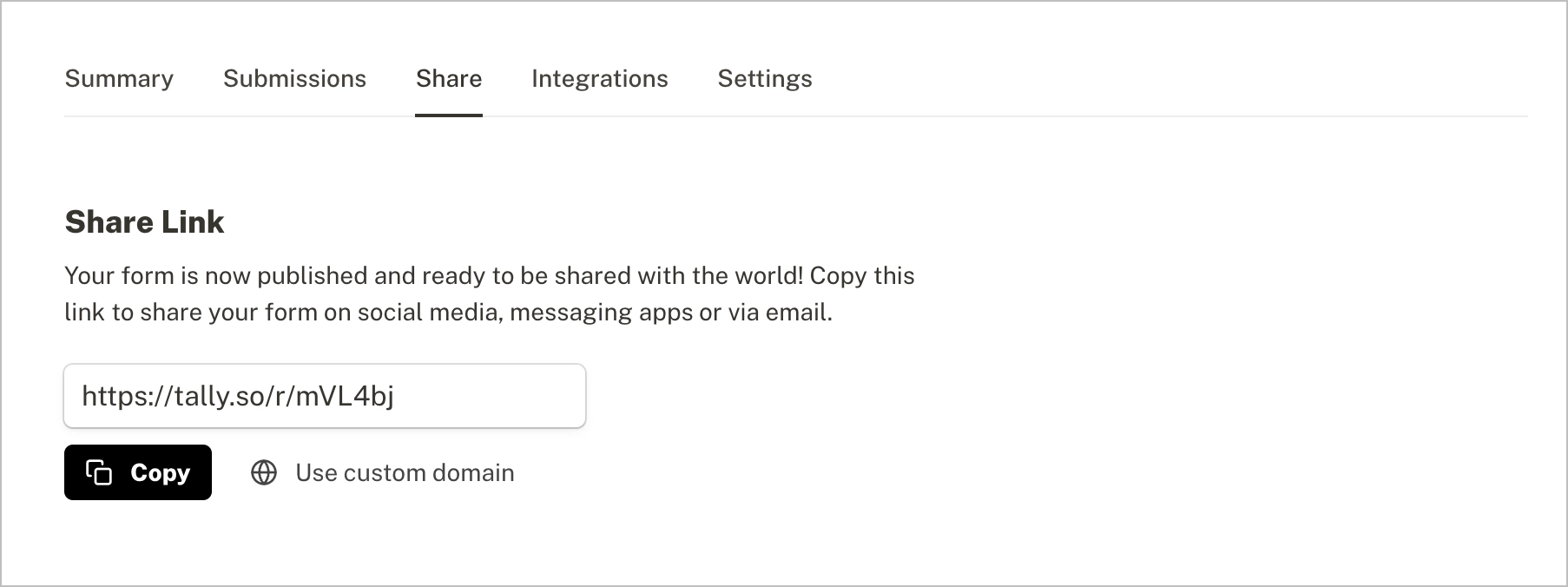Switch to the Submissions tab

pyautogui.click(x=294, y=79)
